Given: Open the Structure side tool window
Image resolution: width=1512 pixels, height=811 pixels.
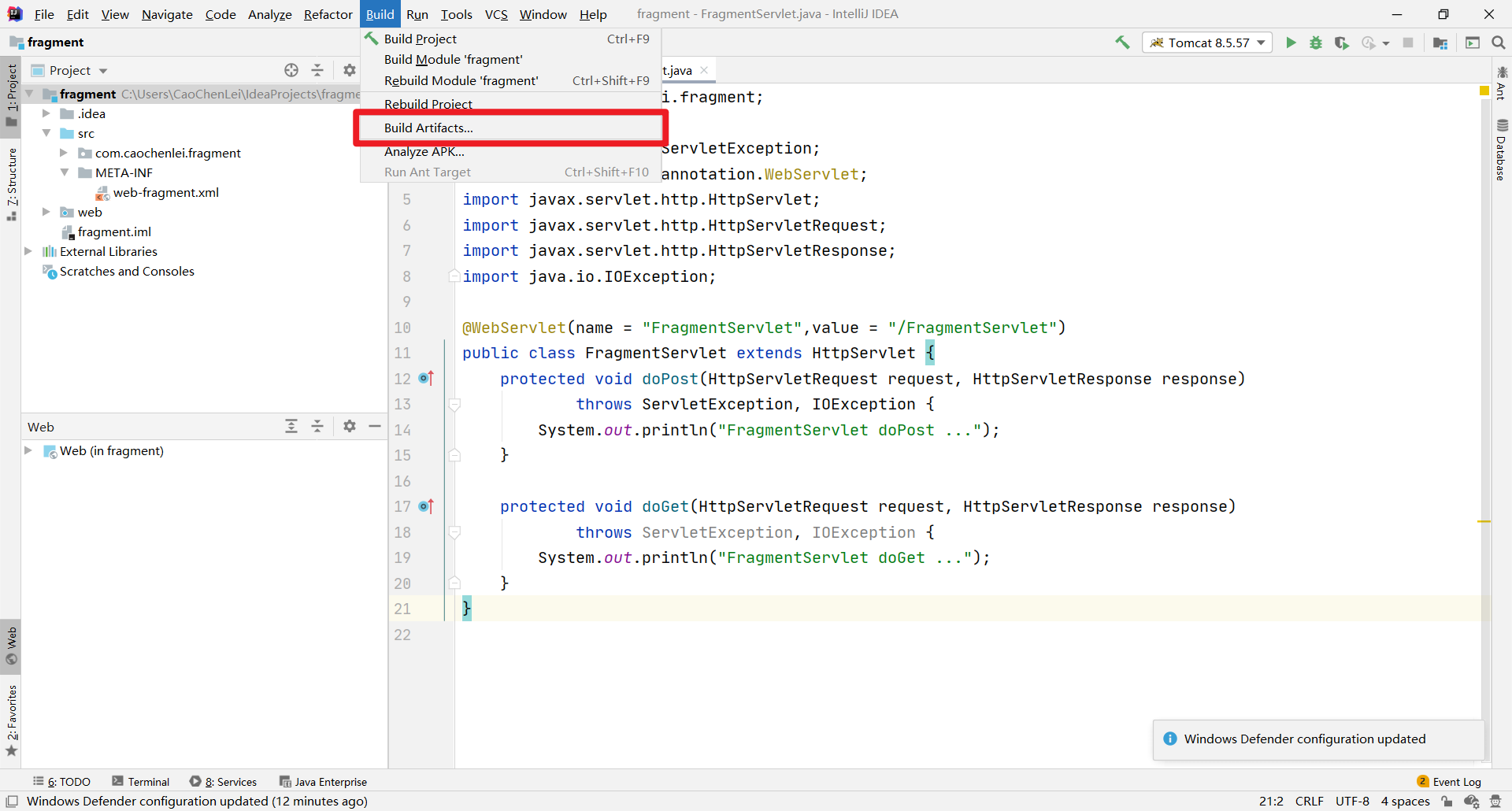Looking at the screenshot, I should 11,184.
